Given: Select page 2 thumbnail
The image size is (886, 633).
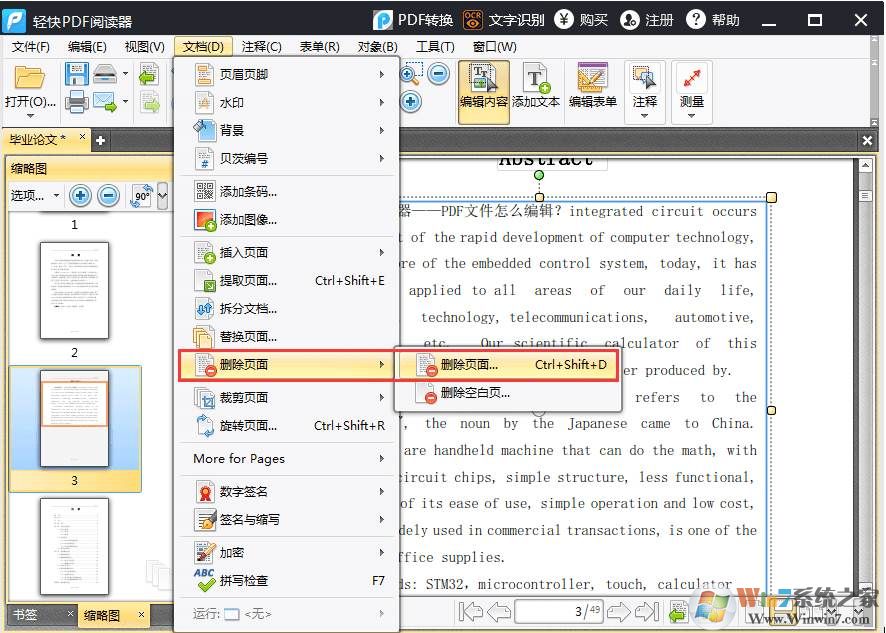Looking at the screenshot, I should (74, 291).
